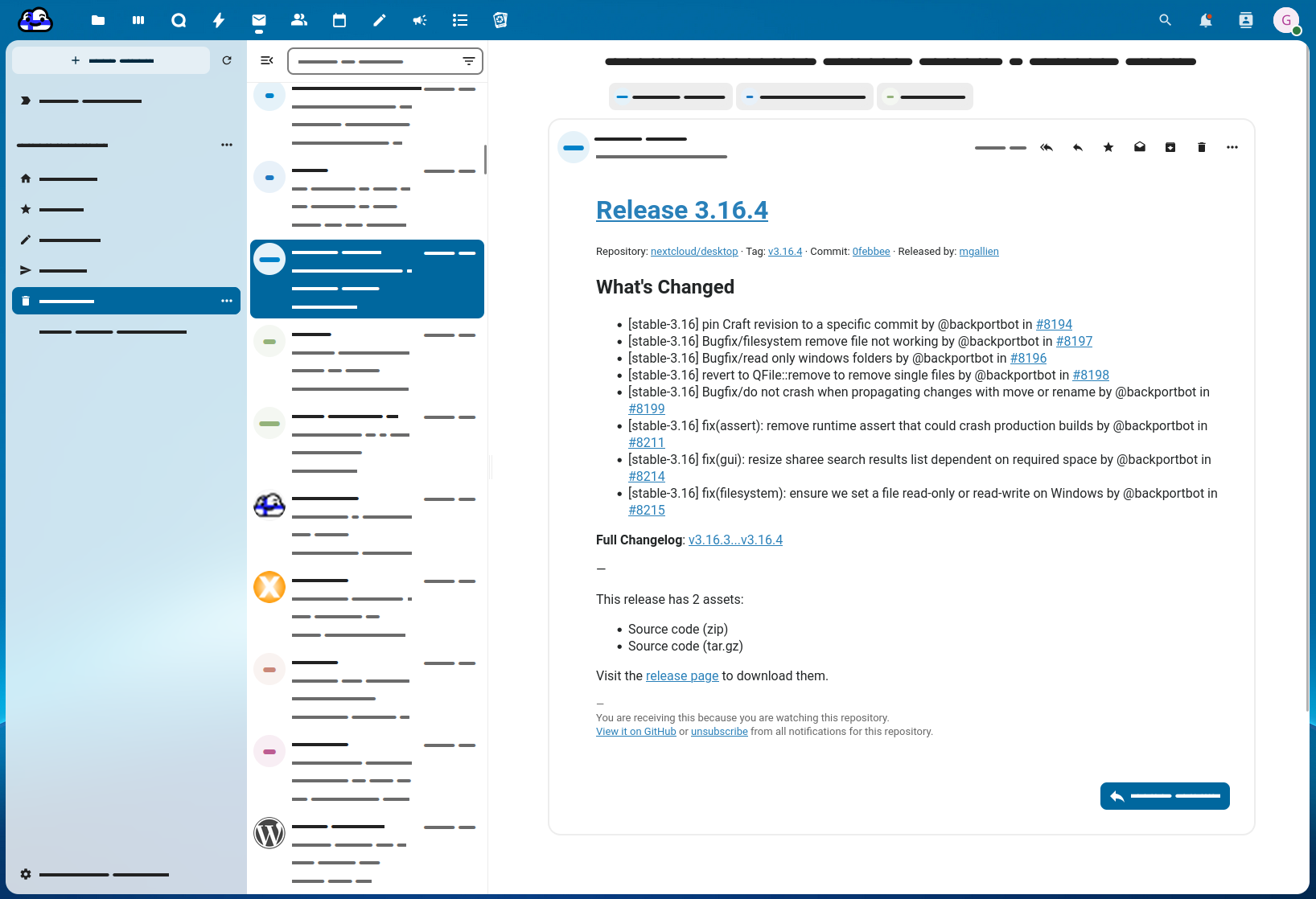The image size is (1316, 899).
Task: Archive the message with the archive icon
Action: (x=1170, y=147)
